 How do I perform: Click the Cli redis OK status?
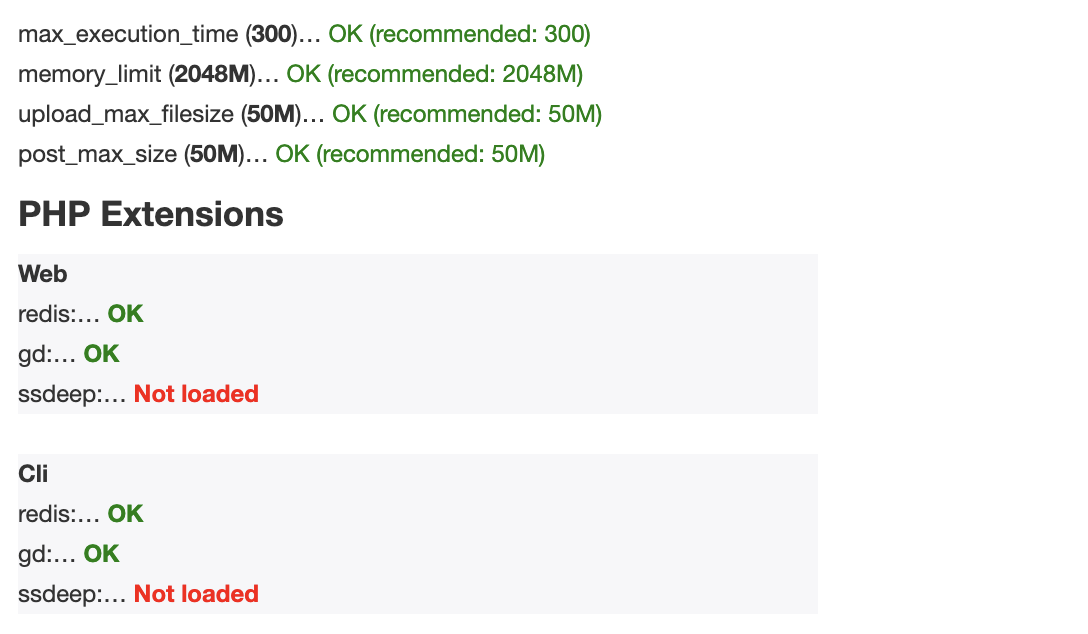(x=126, y=514)
